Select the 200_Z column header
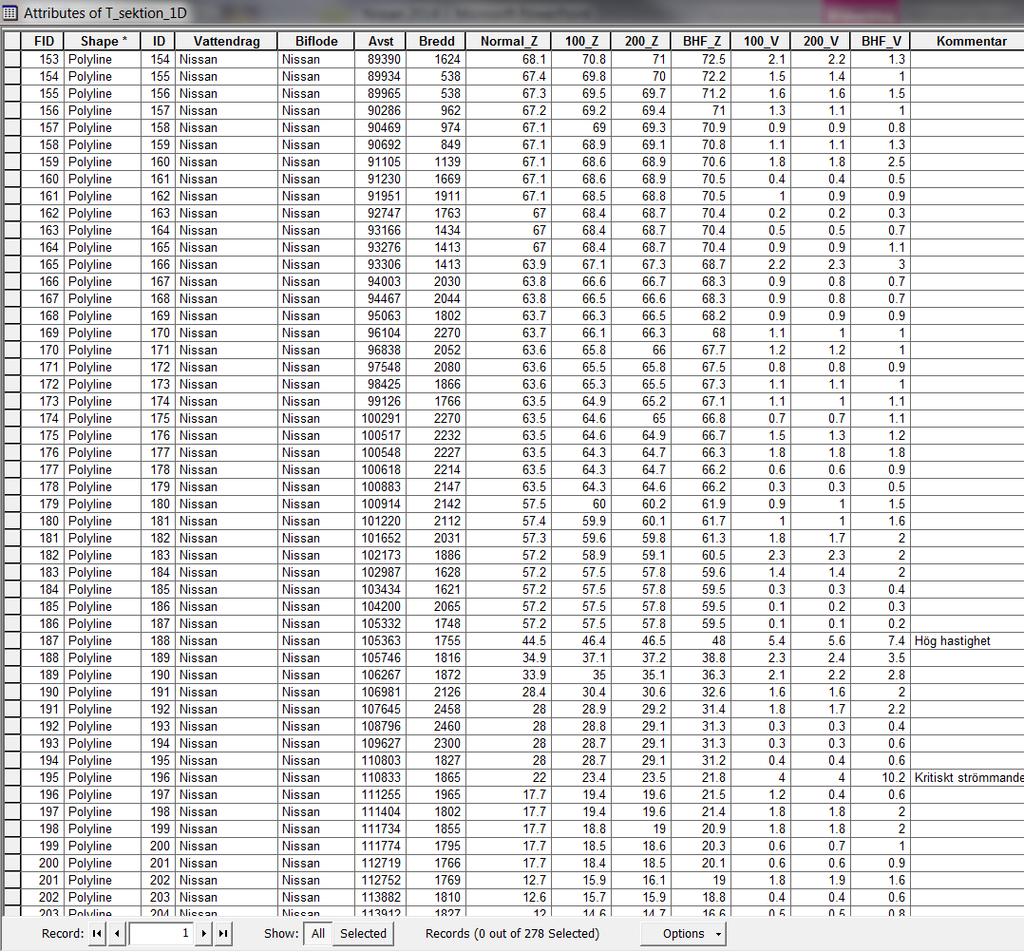The width and height of the screenshot is (1024, 952). pos(641,41)
